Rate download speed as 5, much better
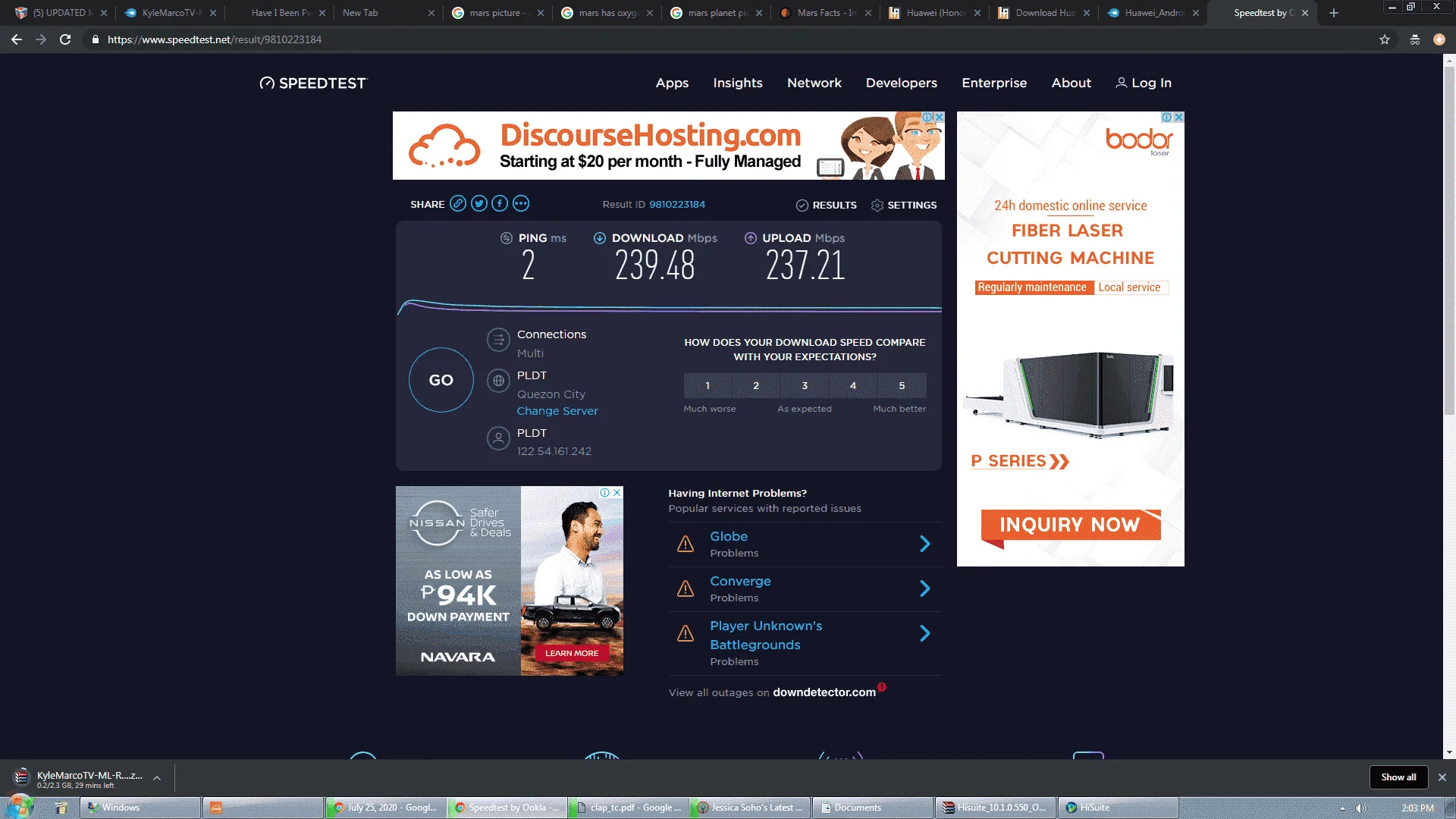The height and width of the screenshot is (819, 1456). (x=902, y=386)
